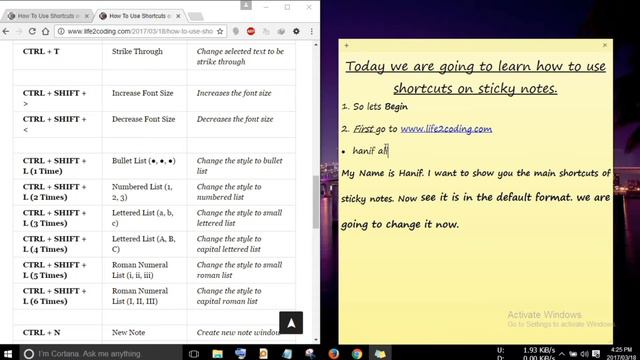Click the 'So lets Begin' line

pos(380,107)
